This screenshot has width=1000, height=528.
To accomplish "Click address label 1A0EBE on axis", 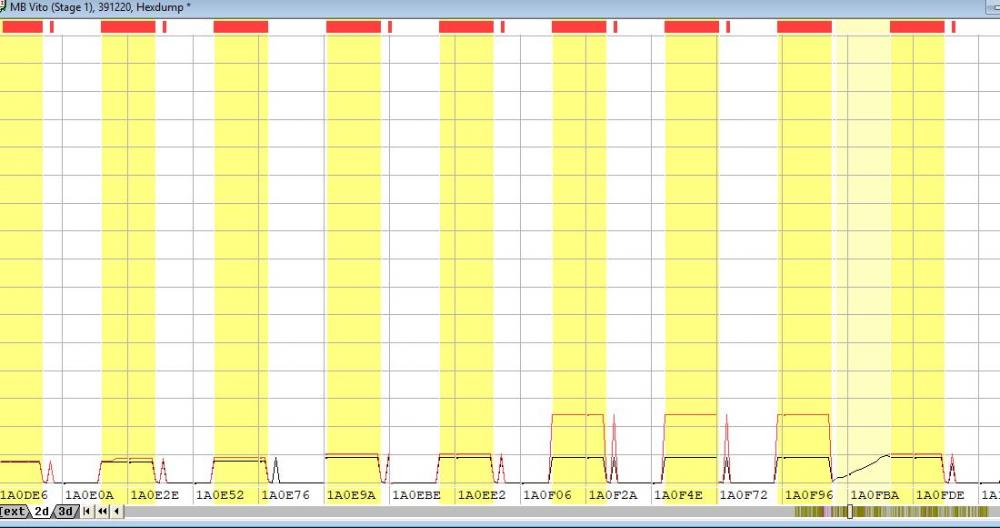I will tap(417, 495).
